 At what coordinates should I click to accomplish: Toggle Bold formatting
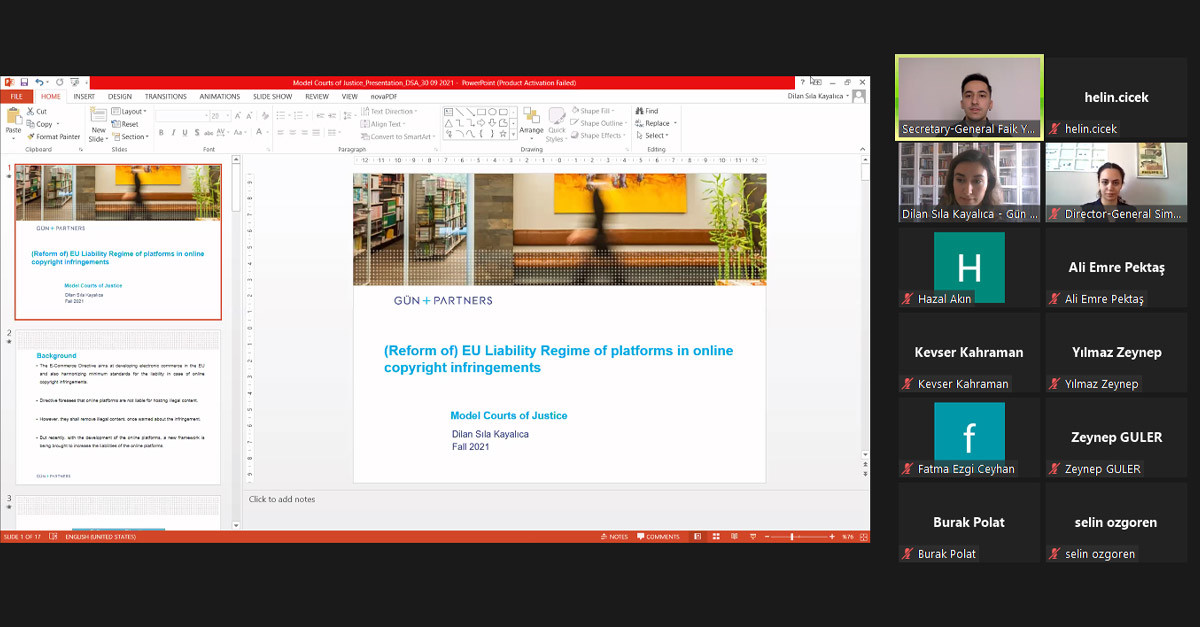(160, 132)
